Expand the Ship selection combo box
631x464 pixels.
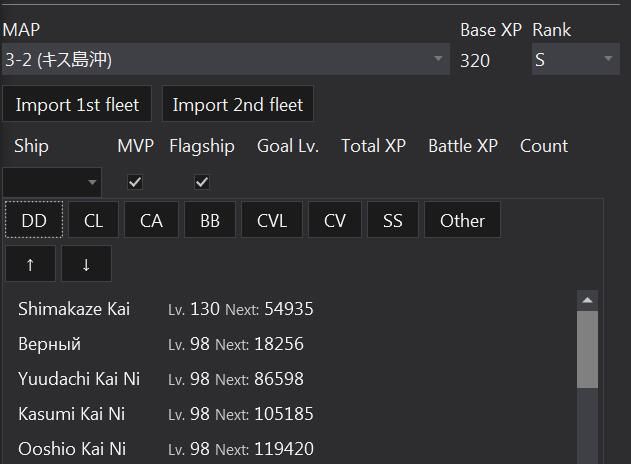click(x=52, y=182)
